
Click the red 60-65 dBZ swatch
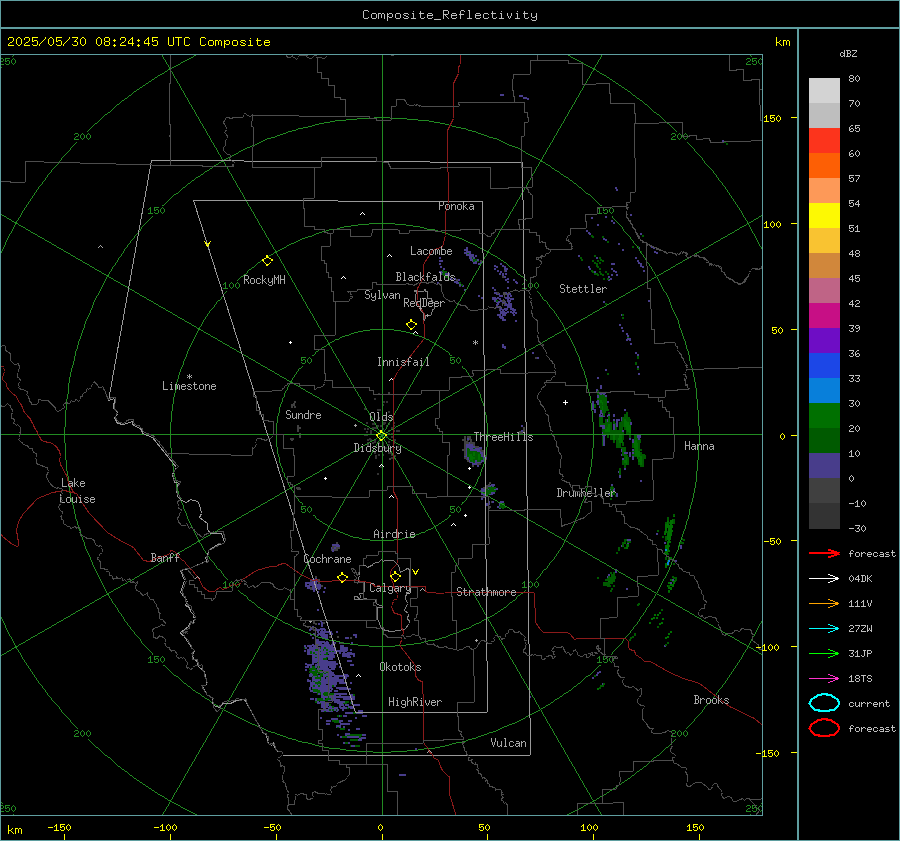click(824, 141)
